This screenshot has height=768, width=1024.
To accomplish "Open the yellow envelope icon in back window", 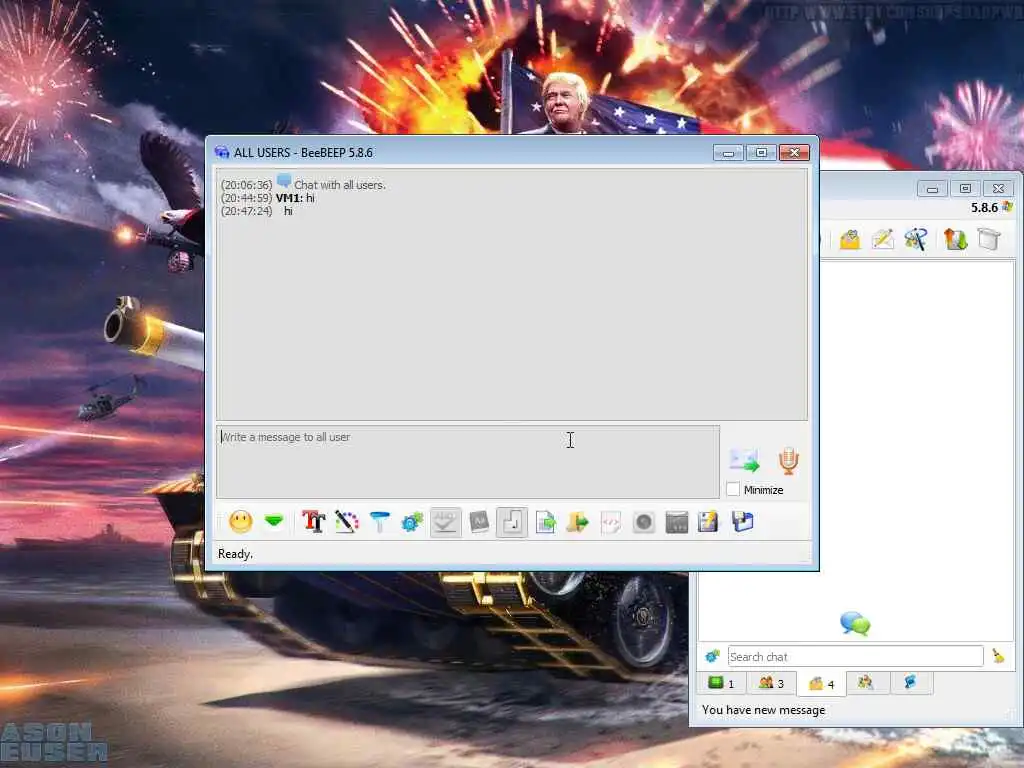I will click(850, 240).
